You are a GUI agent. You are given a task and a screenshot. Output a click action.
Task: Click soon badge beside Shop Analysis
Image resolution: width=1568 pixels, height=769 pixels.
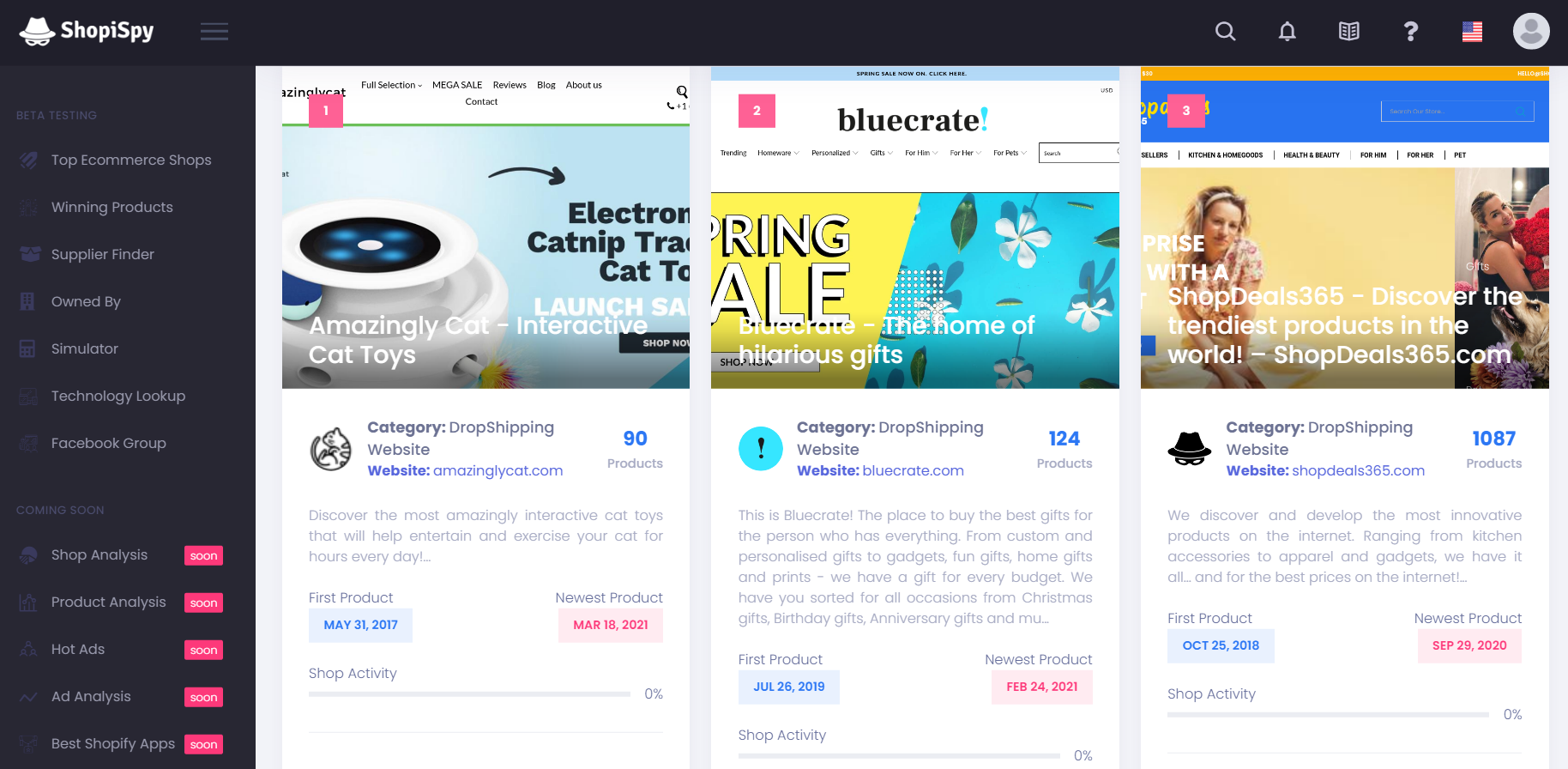coord(203,556)
